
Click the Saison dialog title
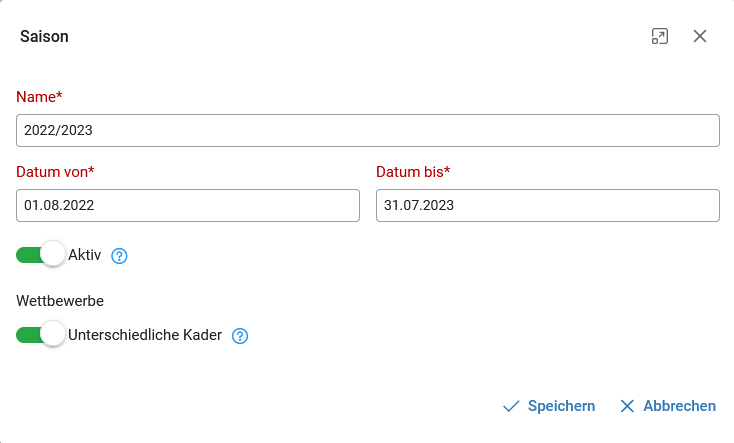pyautogui.click(x=44, y=37)
